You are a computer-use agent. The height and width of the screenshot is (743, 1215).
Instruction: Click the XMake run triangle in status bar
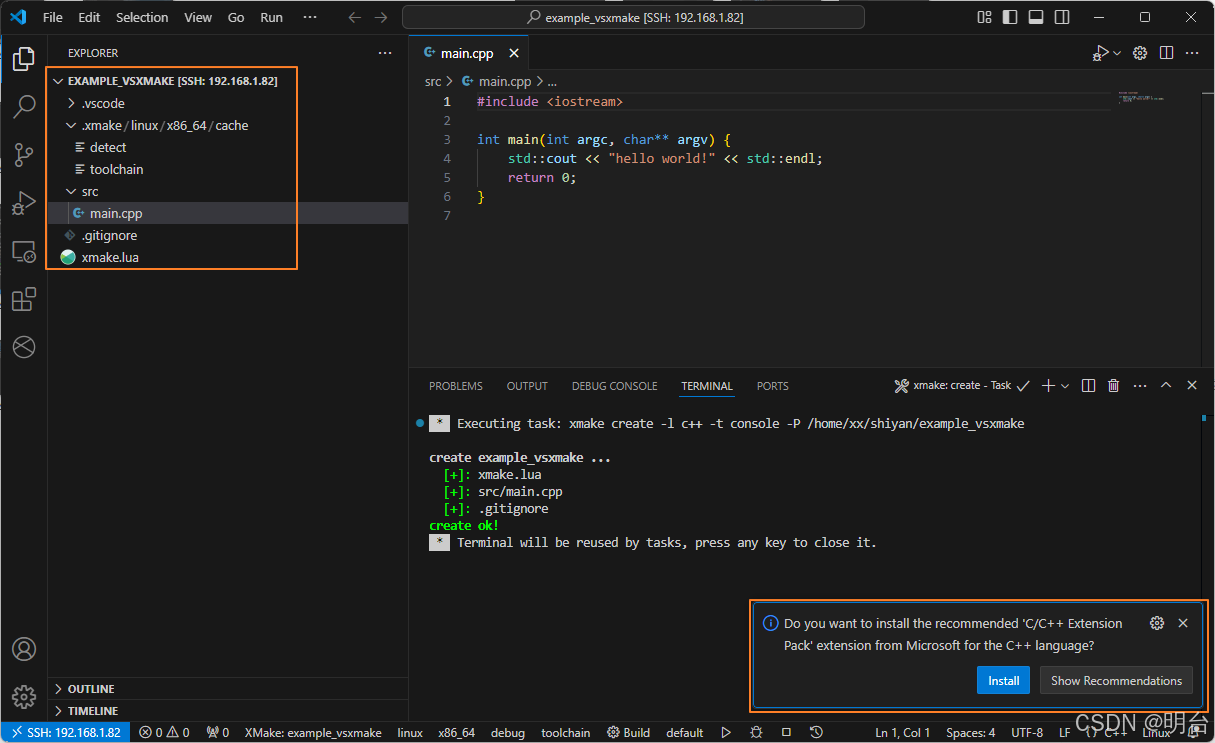[x=726, y=733]
